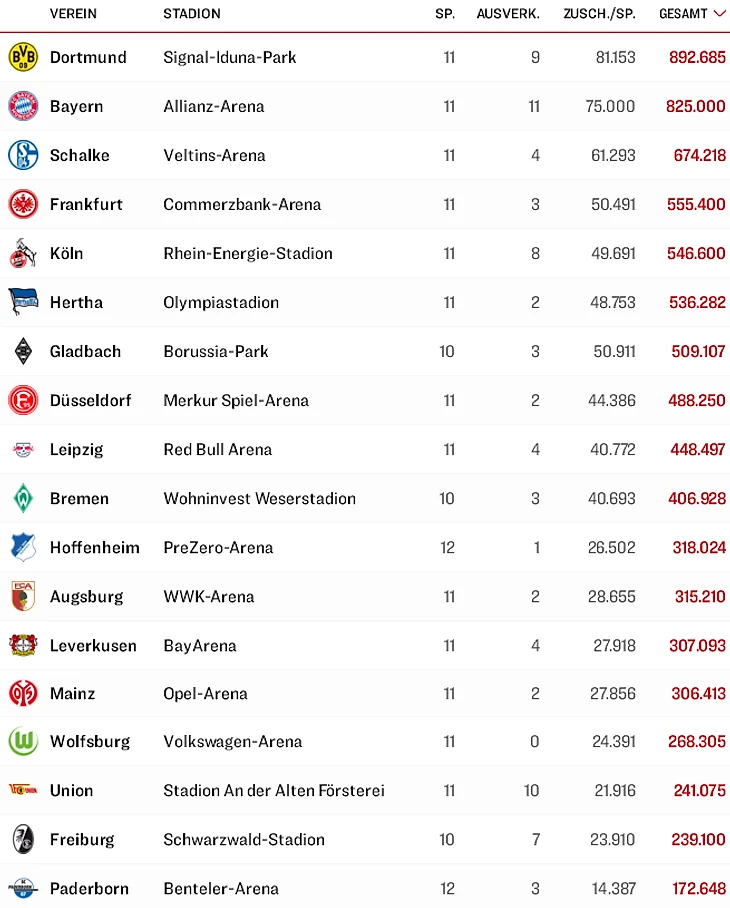Click the Union Berlin club logo
The width and height of the screenshot is (730, 908).
click(x=22, y=790)
